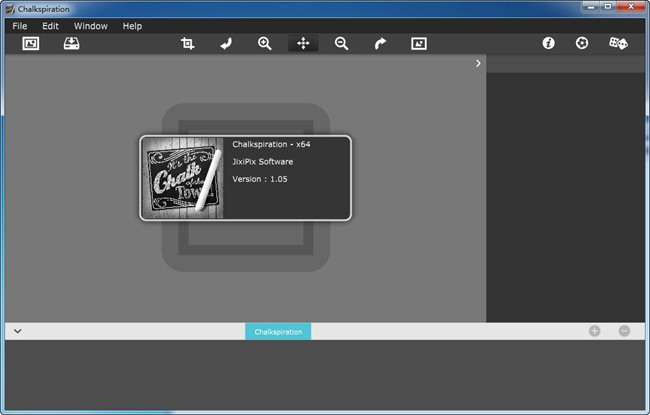Click the dice randomize icon
The width and height of the screenshot is (650, 415).
[x=618, y=44]
